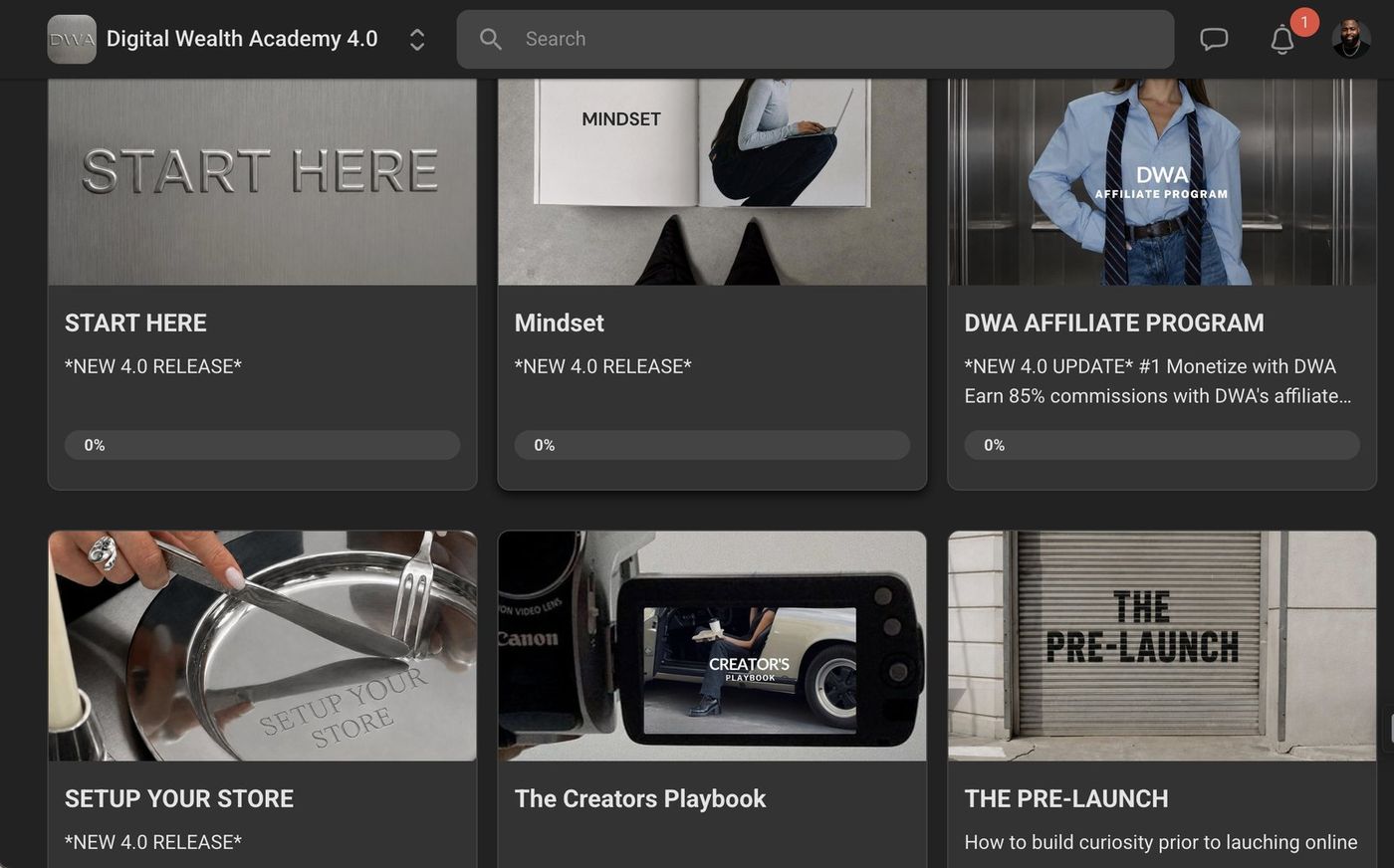Click the DWA AFFILIATE PROGRAM title
Image resolution: width=1394 pixels, height=868 pixels.
(1114, 323)
